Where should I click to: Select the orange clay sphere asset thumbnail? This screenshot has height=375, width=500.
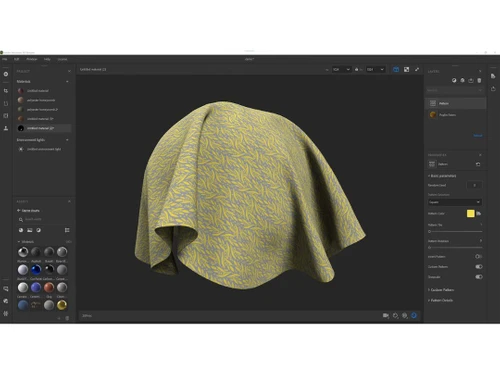(49, 287)
